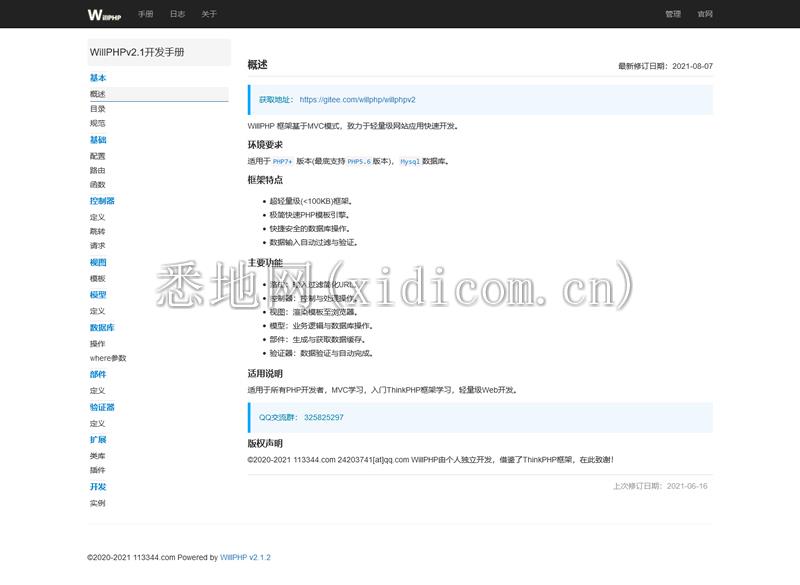Open 定义 under 控制器 section

click(x=97, y=217)
